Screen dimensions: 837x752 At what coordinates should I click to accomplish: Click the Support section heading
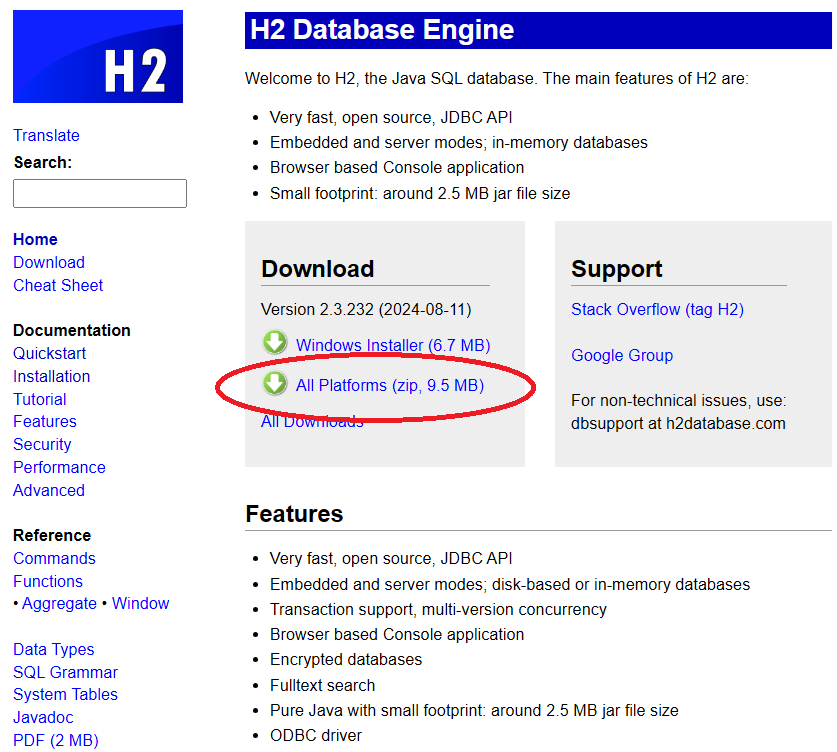point(617,269)
